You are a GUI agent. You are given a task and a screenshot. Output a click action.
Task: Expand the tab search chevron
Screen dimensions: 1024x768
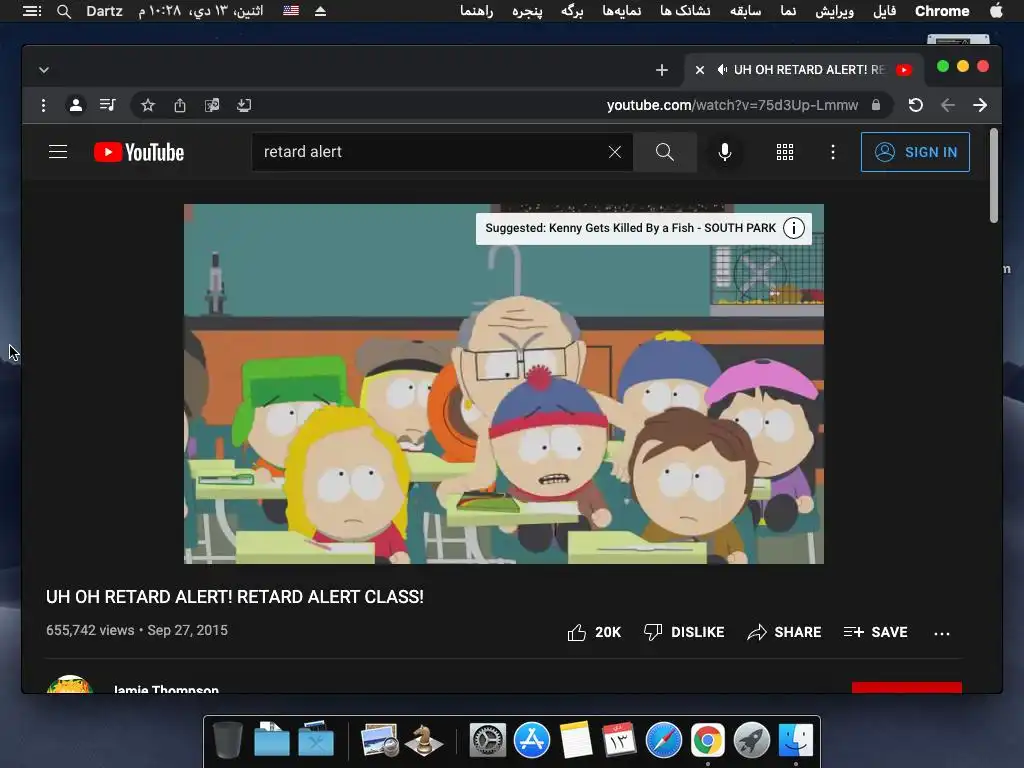tap(44, 70)
